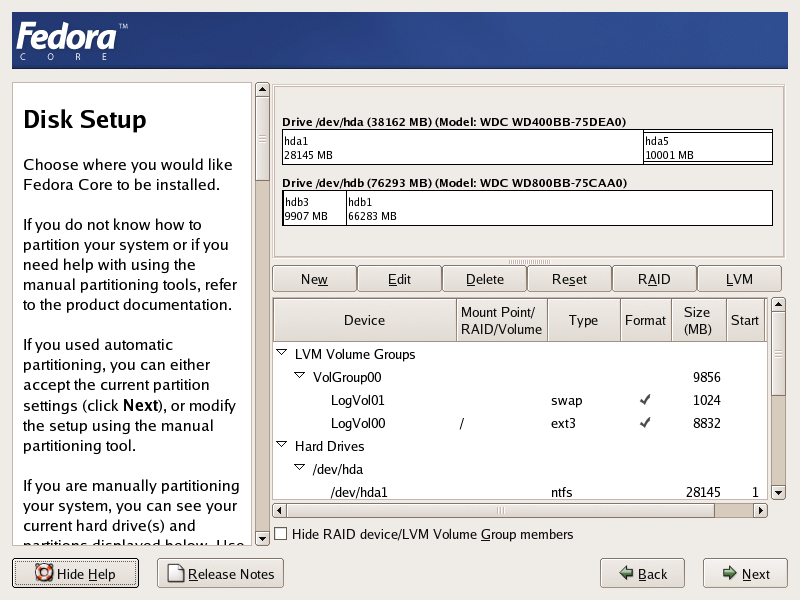Click the horizontal scrollbar left arrow
The height and width of the screenshot is (600, 800).
[x=279, y=510]
